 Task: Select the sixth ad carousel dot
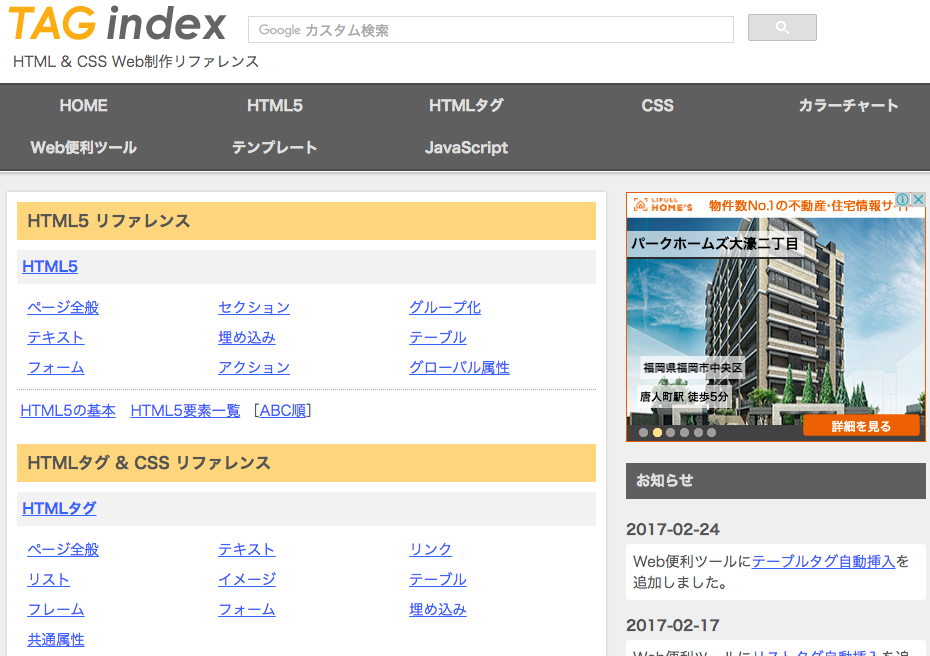(x=711, y=433)
